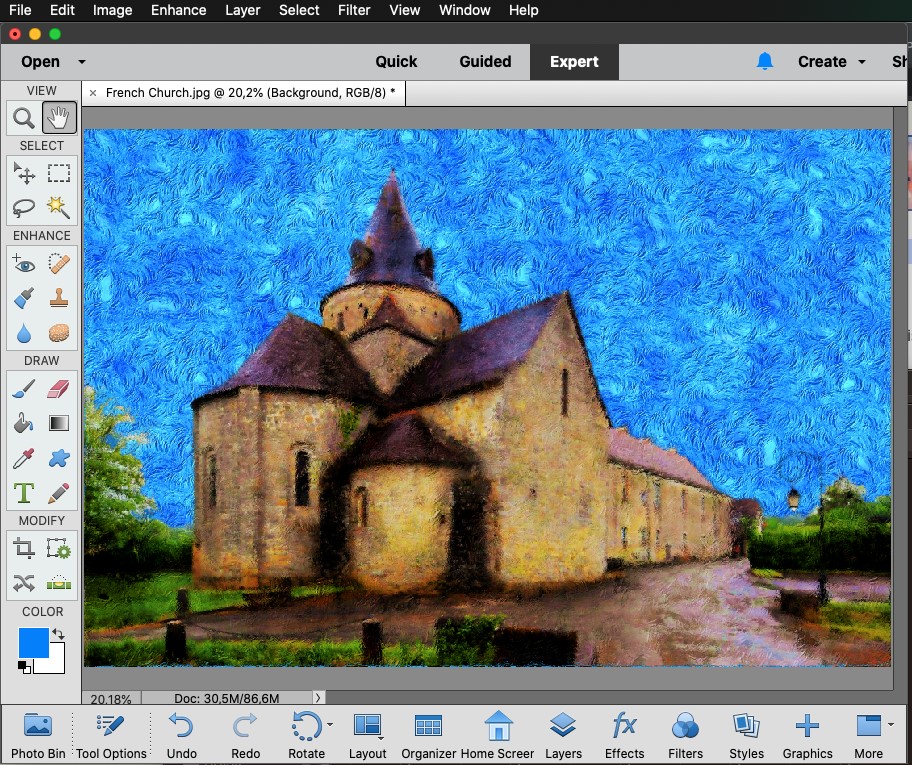912x765 pixels.
Task: Click the blue foreground color swatch
Action: tap(33, 643)
